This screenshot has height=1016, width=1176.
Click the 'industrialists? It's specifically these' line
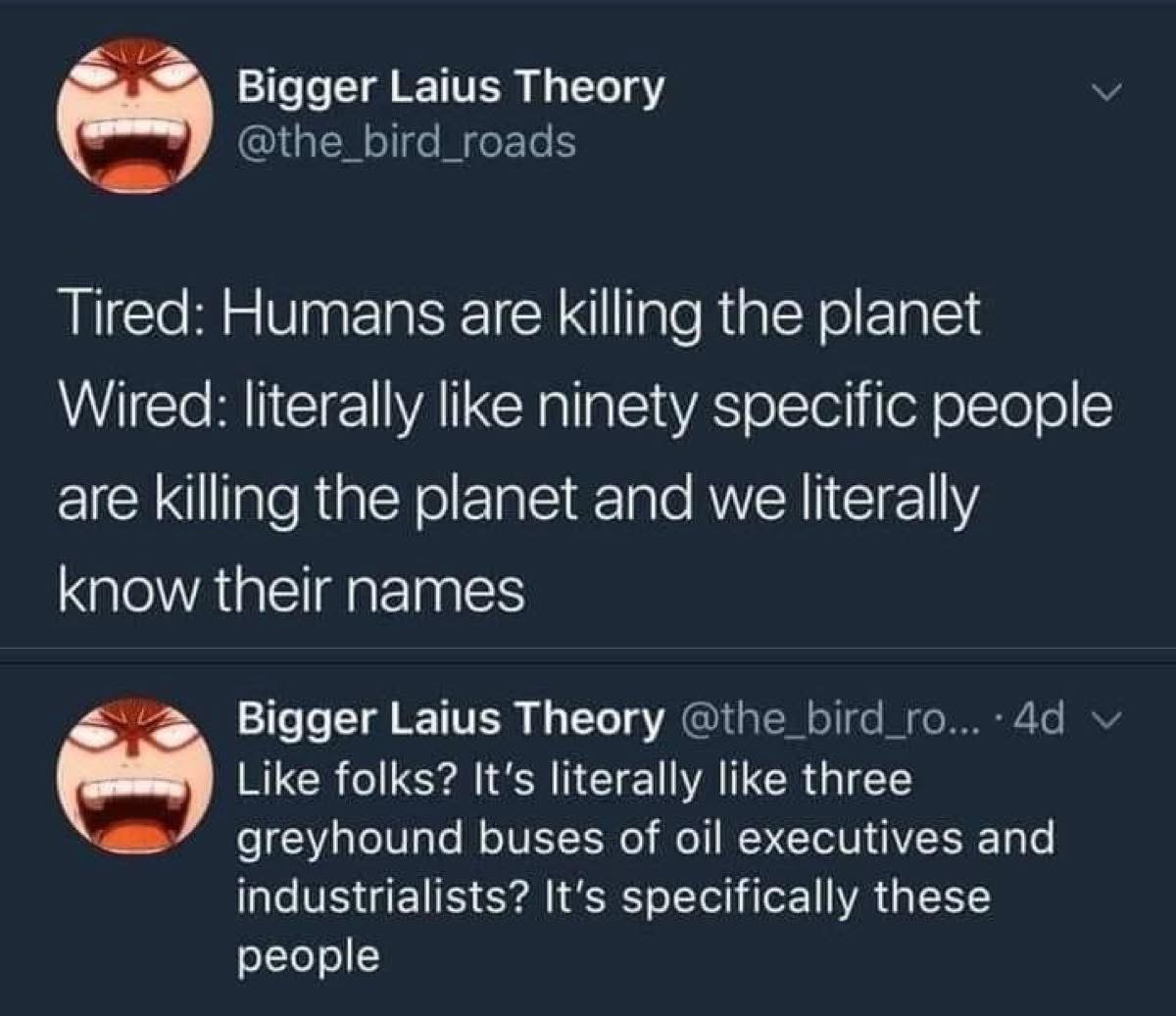[614, 897]
